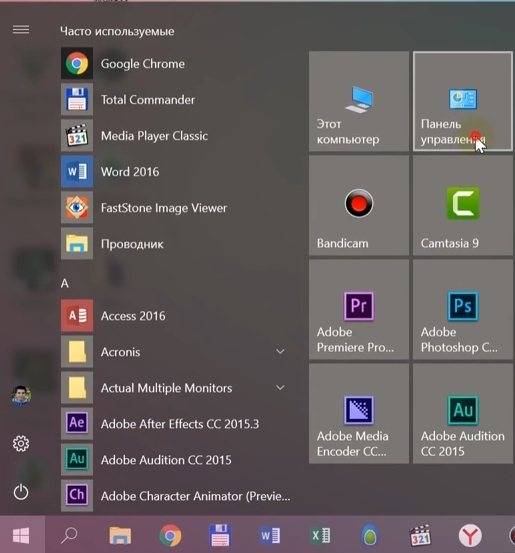Image resolution: width=515 pixels, height=553 pixels.
Task: Jump to letter A section header
Action: (x=65, y=283)
